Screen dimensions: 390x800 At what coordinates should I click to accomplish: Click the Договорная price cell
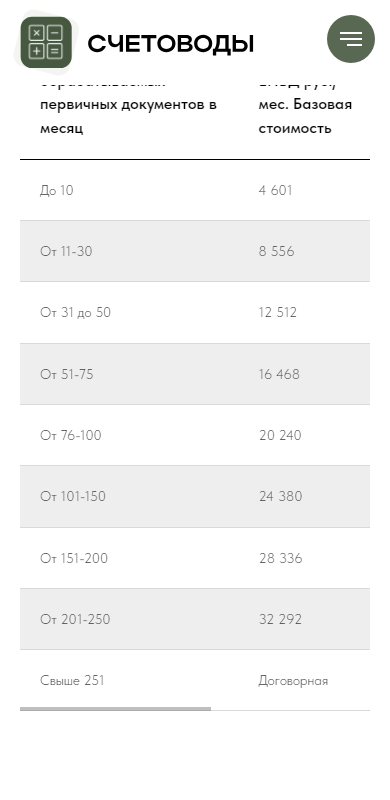pyautogui.click(x=294, y=681)
